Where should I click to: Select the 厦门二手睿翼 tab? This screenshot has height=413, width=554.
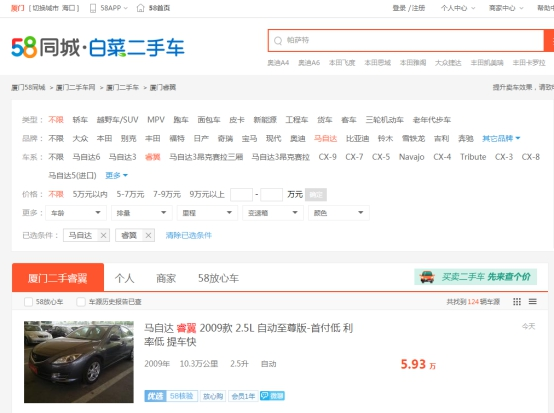[x=58, y=277]
